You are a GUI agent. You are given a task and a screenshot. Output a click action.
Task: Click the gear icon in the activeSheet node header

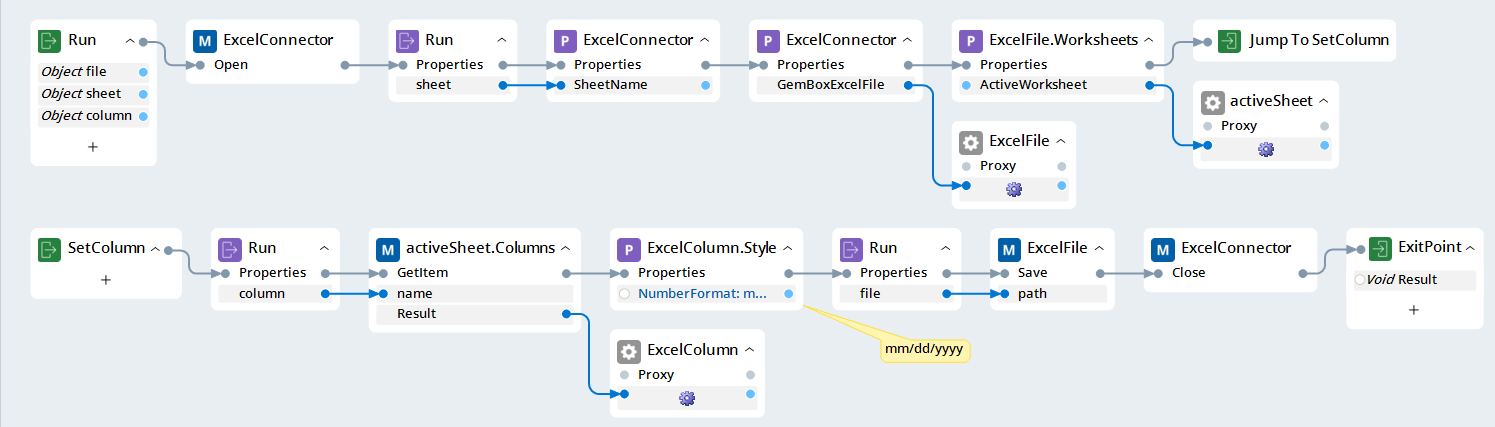tap(1212, 101)
